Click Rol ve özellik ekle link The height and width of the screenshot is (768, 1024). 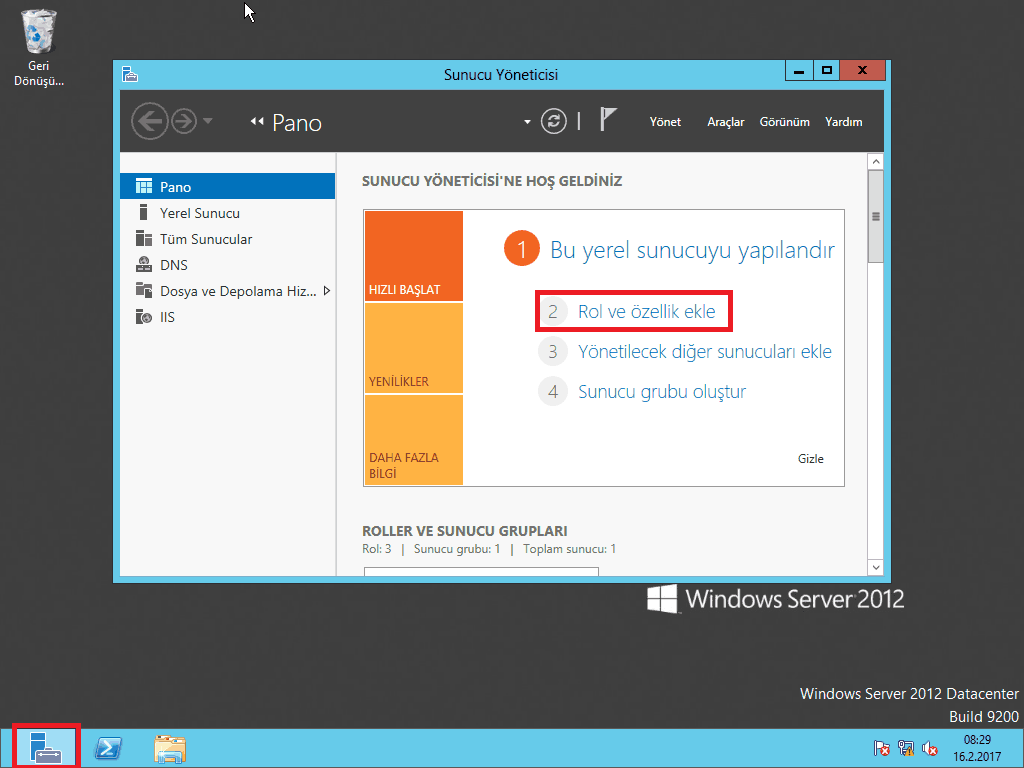tap(646, 311)
